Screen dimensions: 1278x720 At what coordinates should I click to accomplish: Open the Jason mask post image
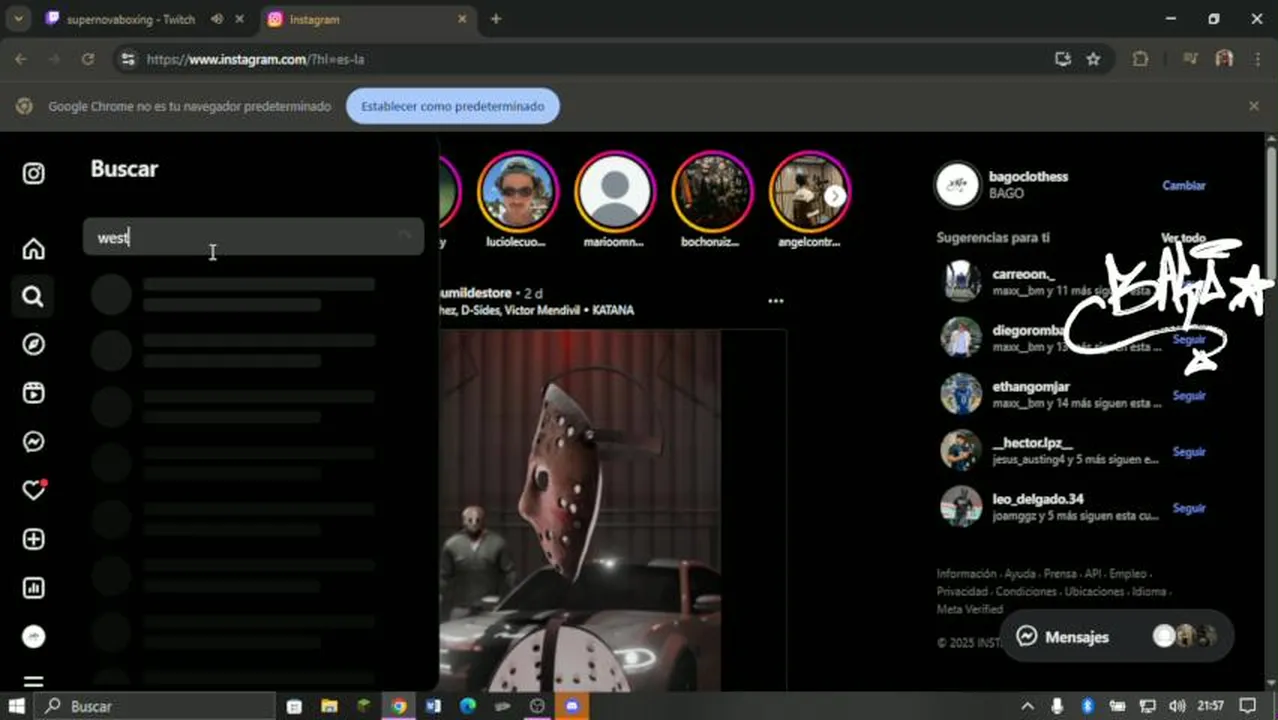(579, 510)
